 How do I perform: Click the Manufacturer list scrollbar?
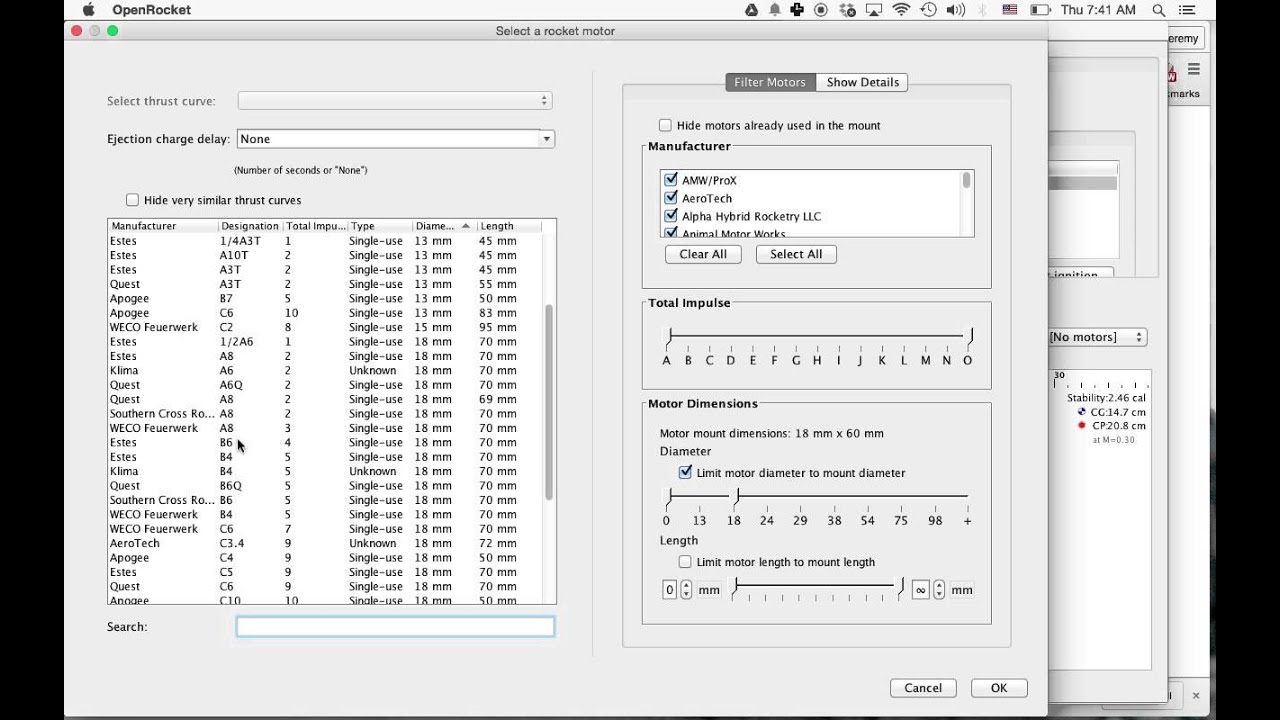tap(966, 180)
